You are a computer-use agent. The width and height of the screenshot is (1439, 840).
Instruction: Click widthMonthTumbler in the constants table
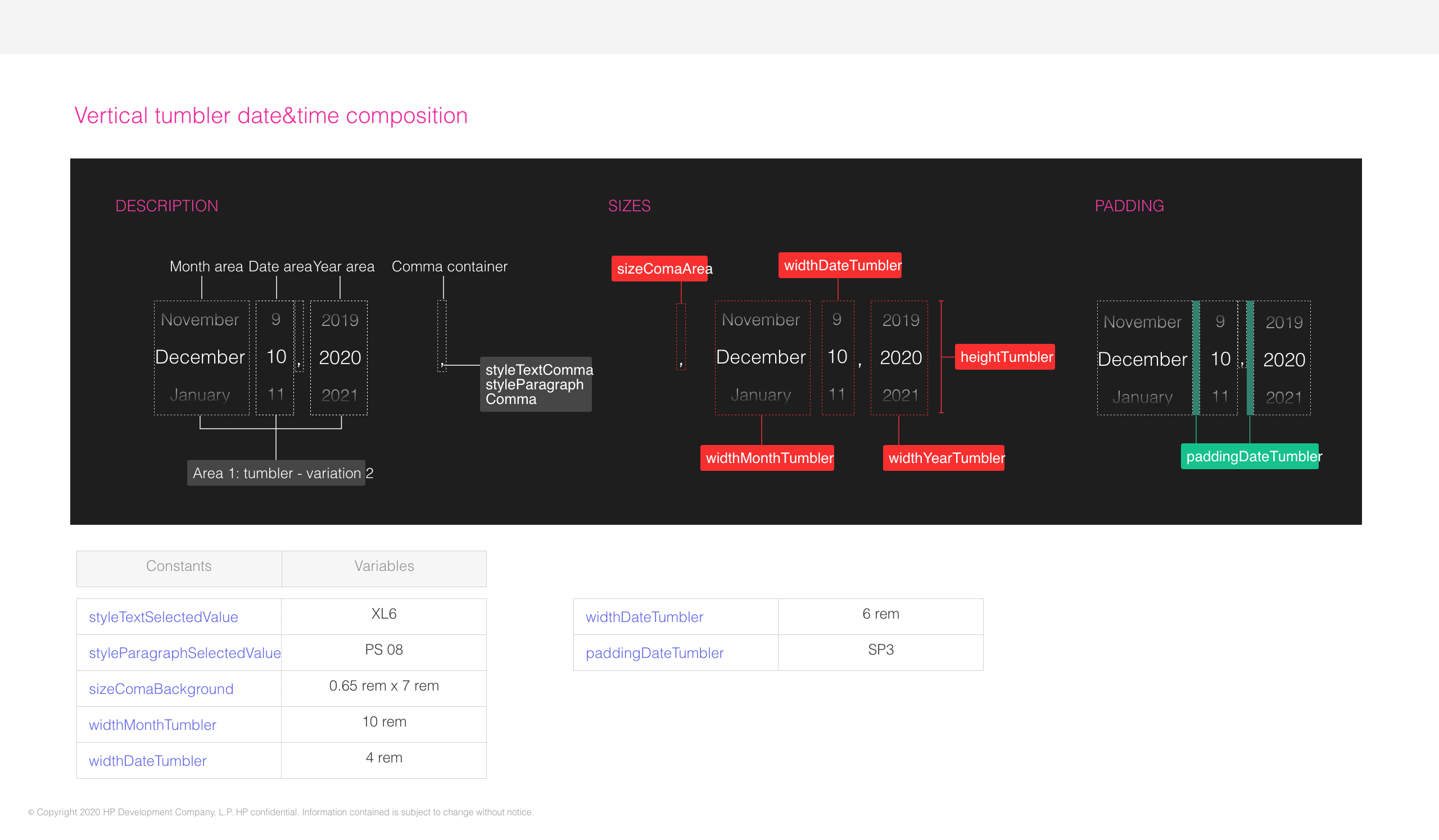(152, 725)
